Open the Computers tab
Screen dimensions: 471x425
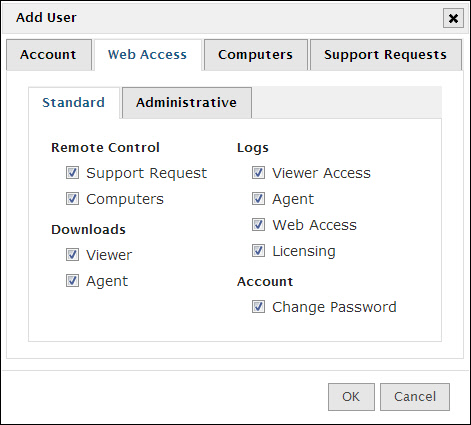tap(255, 55)
